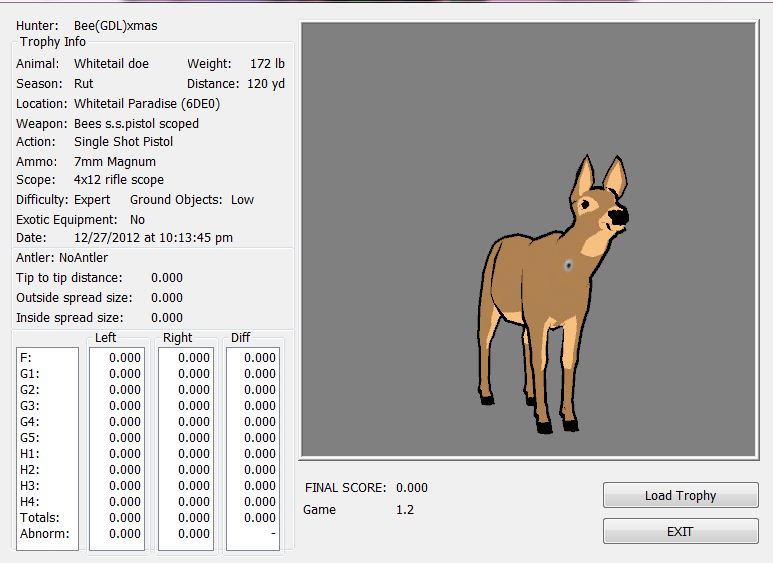Click the FINAL SCORE value
Viewport: 773px width, 563px height.
pos(412,488)
